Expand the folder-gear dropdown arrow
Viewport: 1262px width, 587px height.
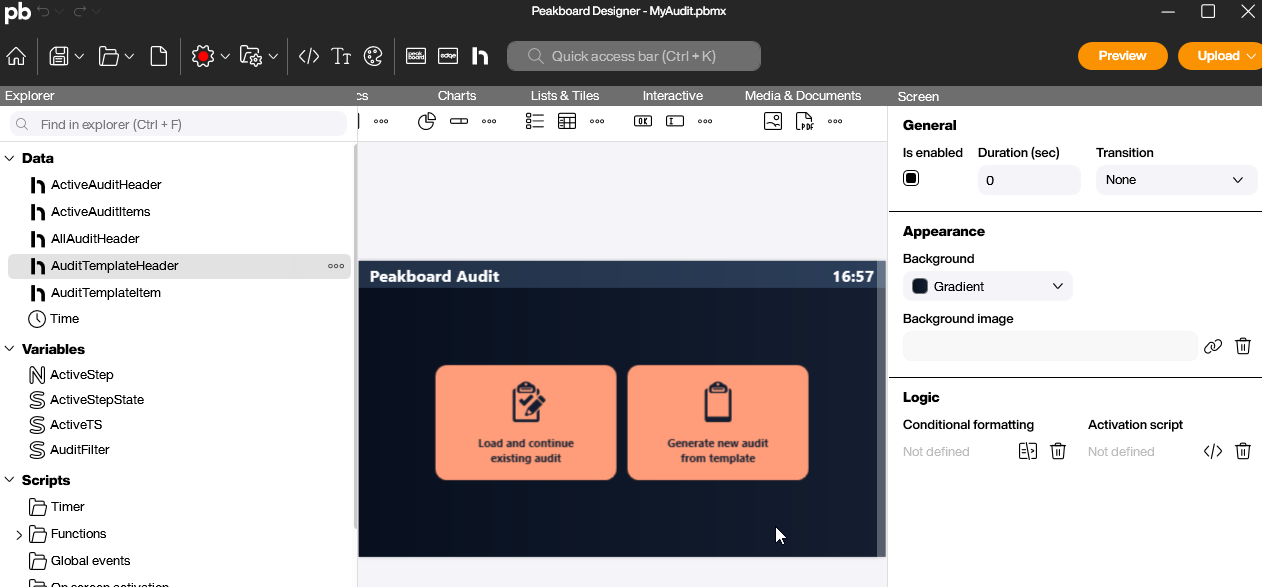point(272,57)
